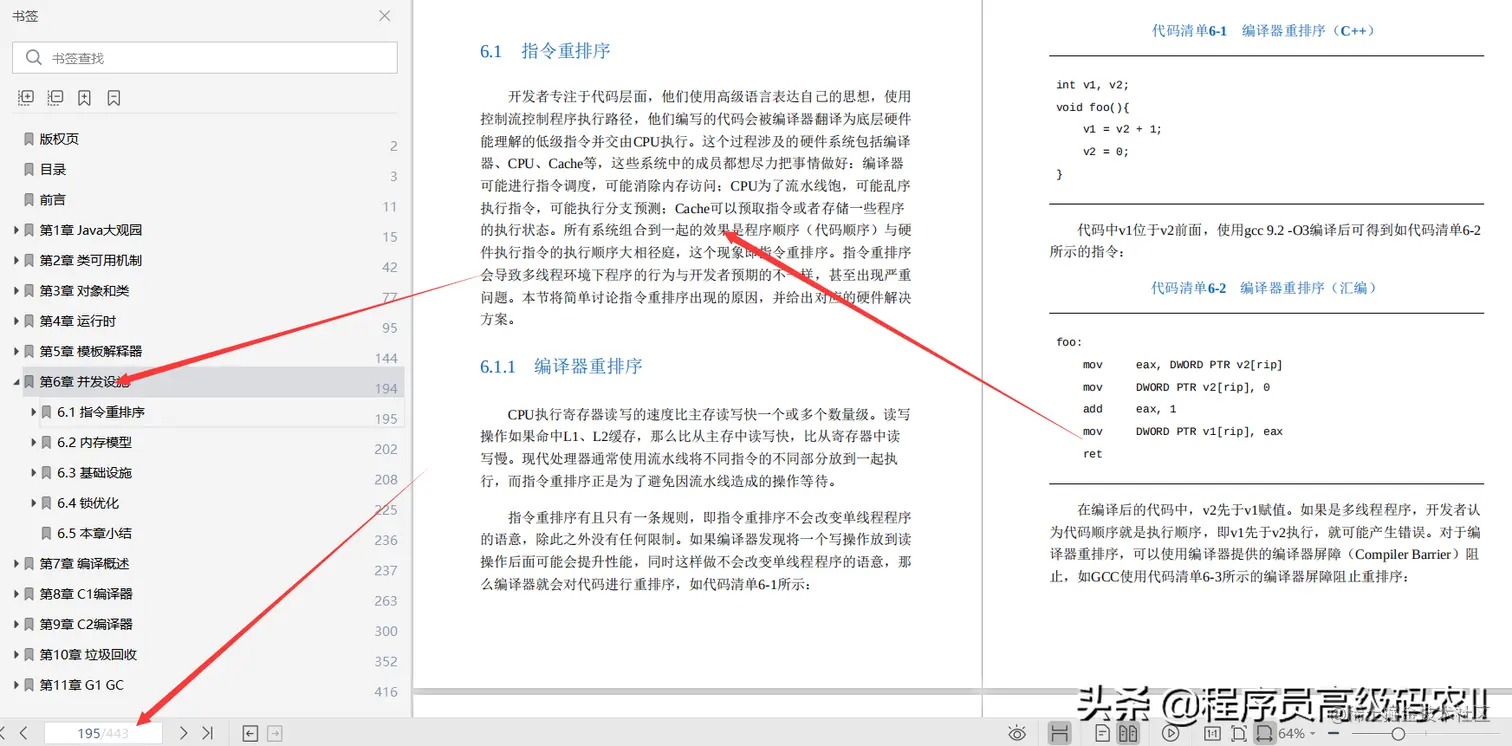Jump to the 目录 bookmark
This screenshot has width=1512, height=746.
55,168
